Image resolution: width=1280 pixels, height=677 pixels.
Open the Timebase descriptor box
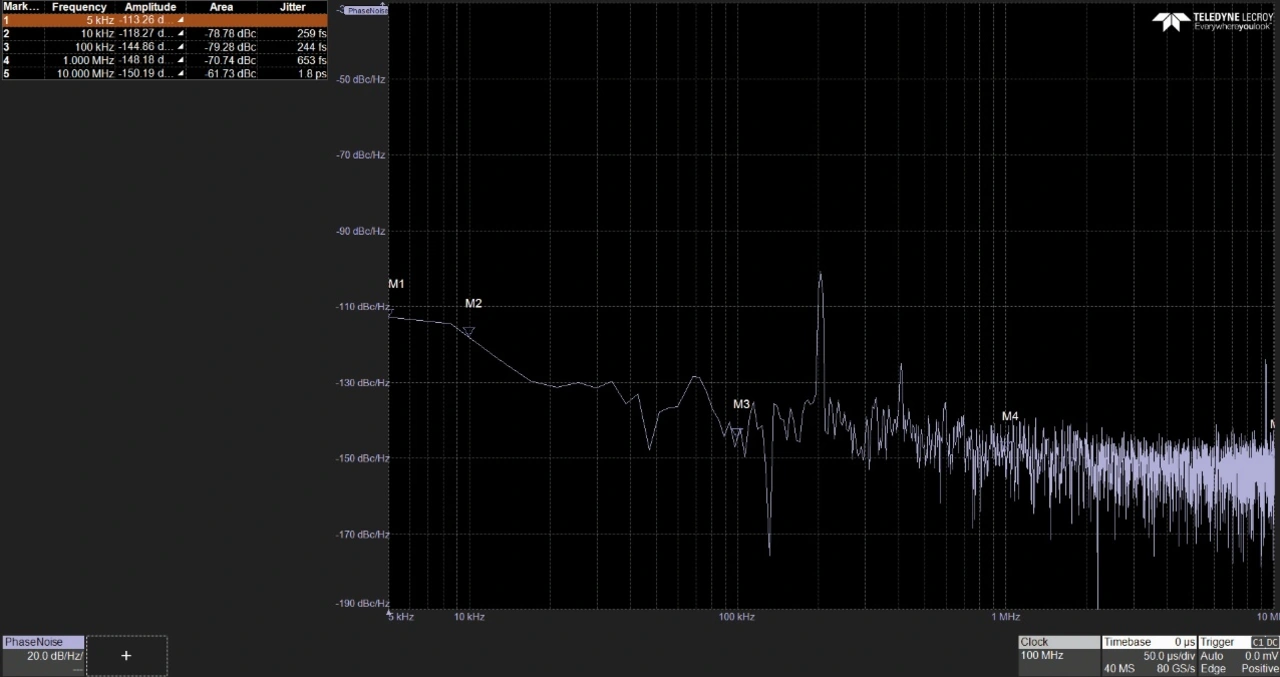[1149, 655]
